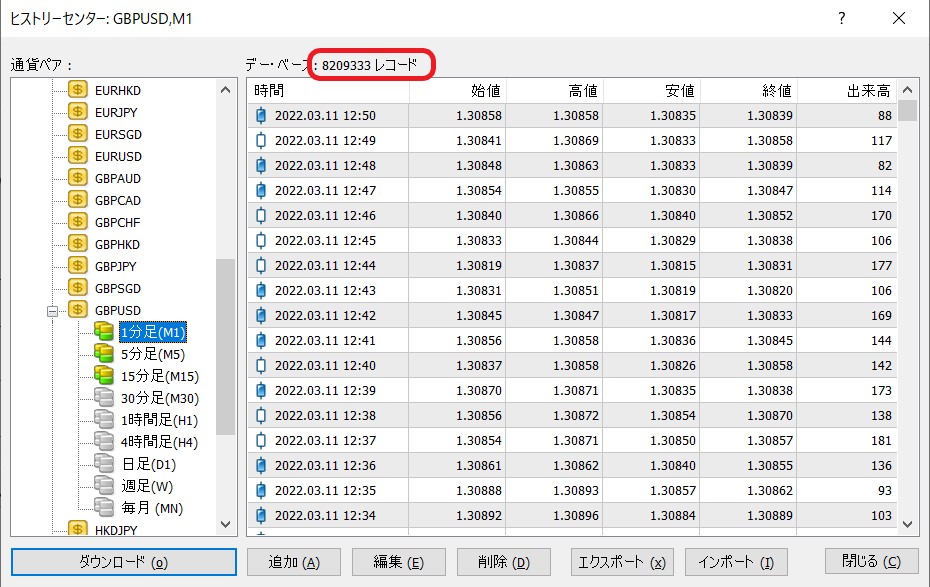
Task: Select the 週足(W) weekly timeframe
Action: coord(147,485)
